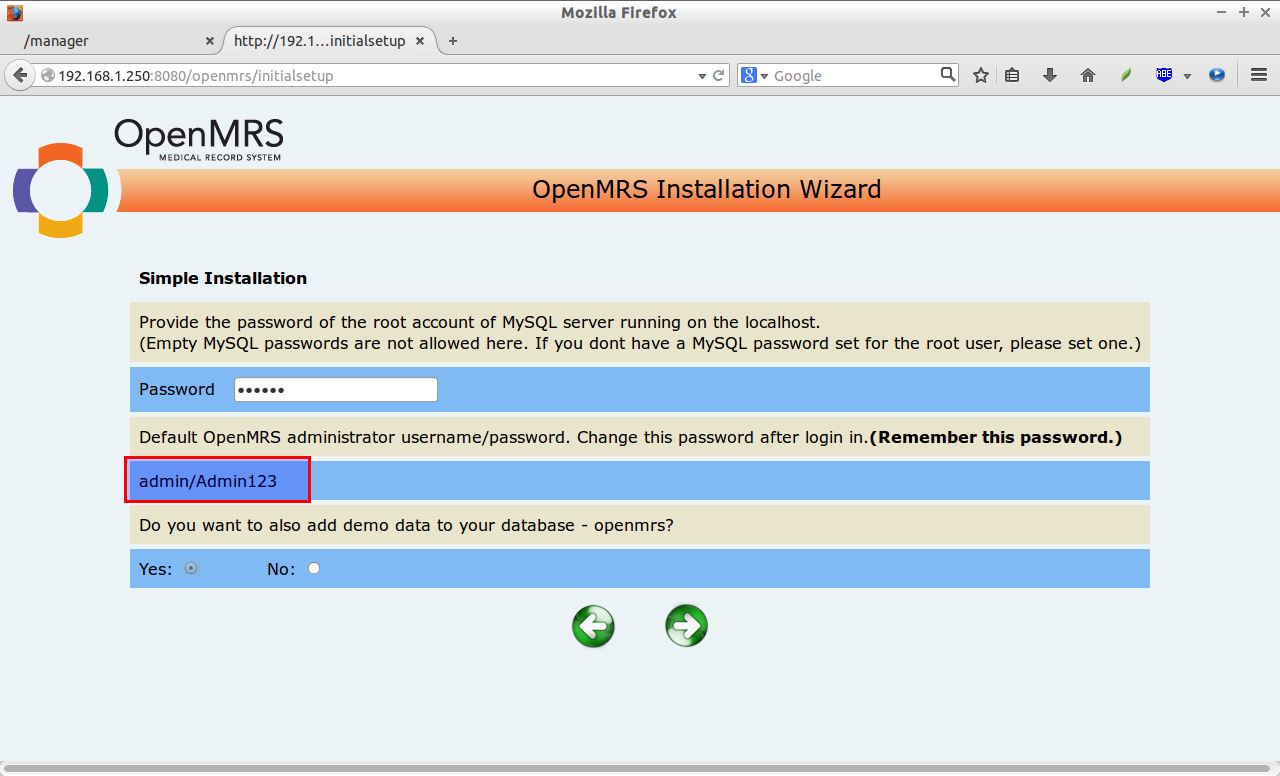1280x776 pixels.
Task: Click the Simple Installation heading
Action: click(x=223, y=278)
